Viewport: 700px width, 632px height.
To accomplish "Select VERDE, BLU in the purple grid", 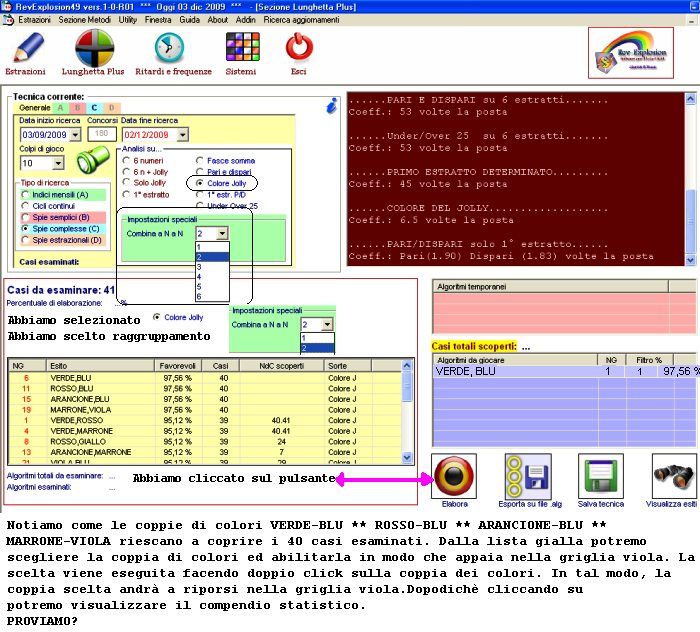I will [x=564, y=371].
